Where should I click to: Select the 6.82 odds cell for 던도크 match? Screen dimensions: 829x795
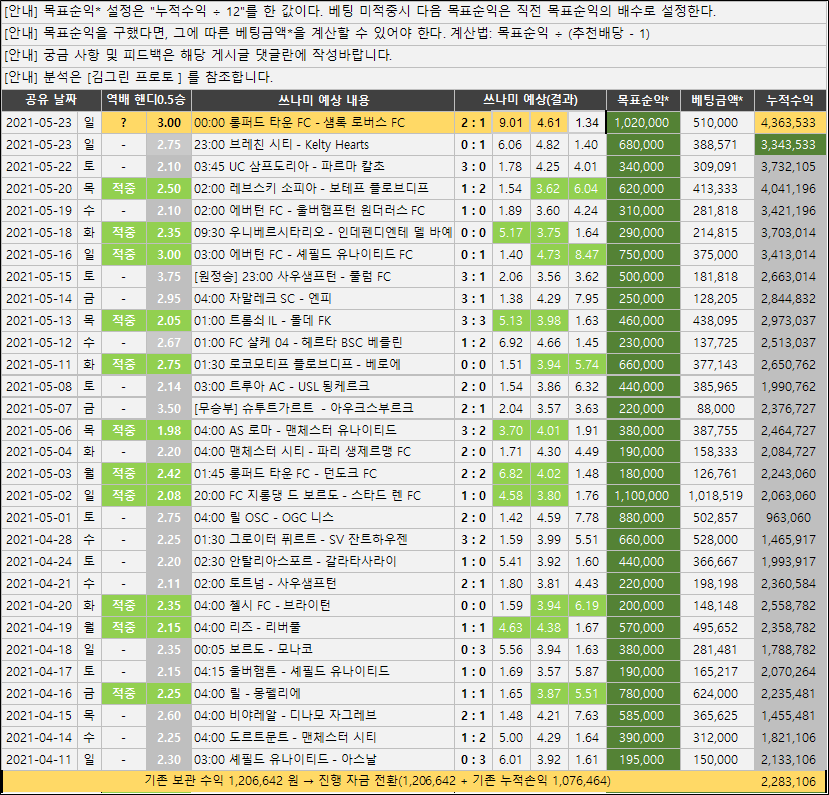[511, 474]
